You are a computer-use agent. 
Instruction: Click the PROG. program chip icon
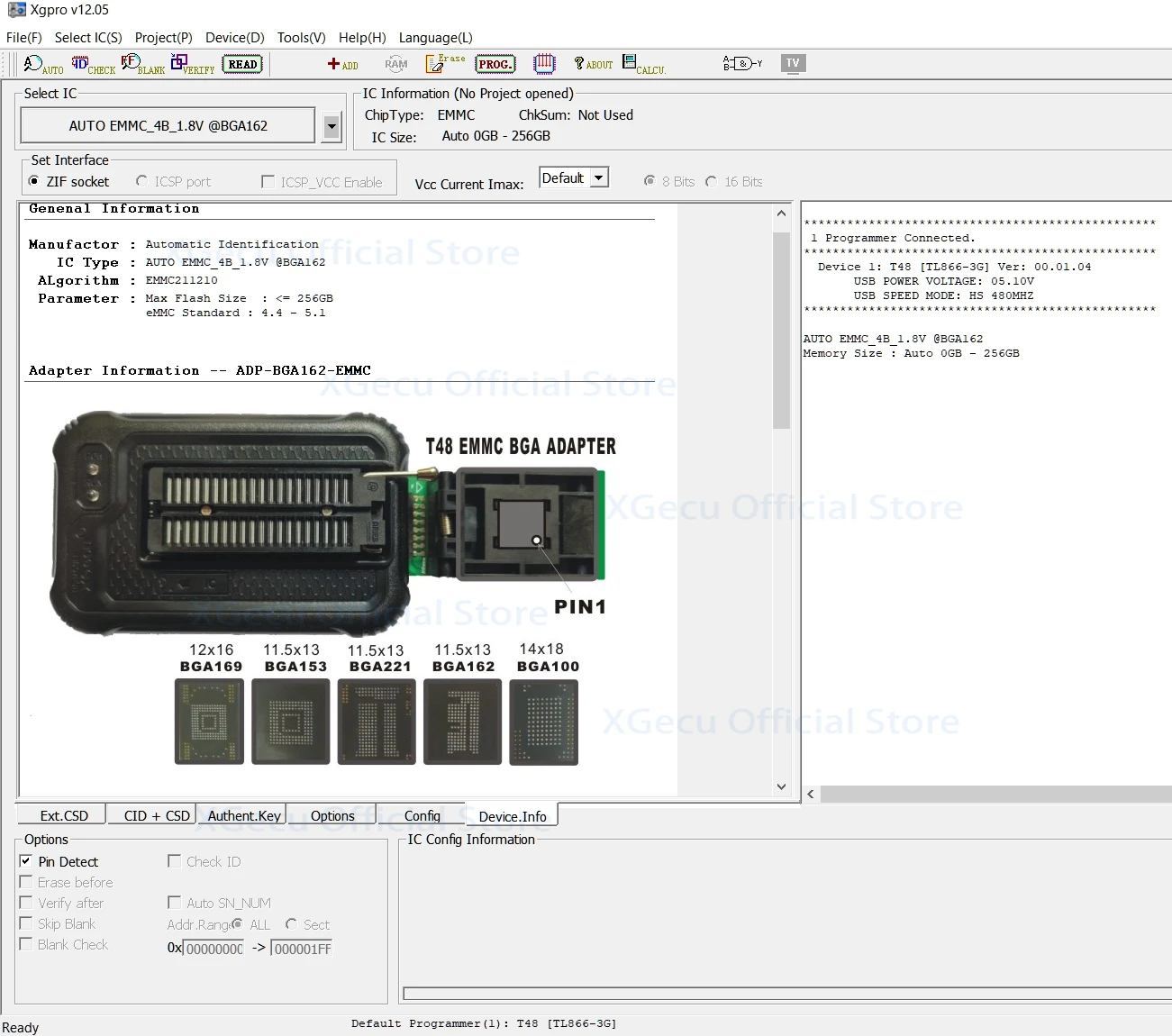coord(495,64)
